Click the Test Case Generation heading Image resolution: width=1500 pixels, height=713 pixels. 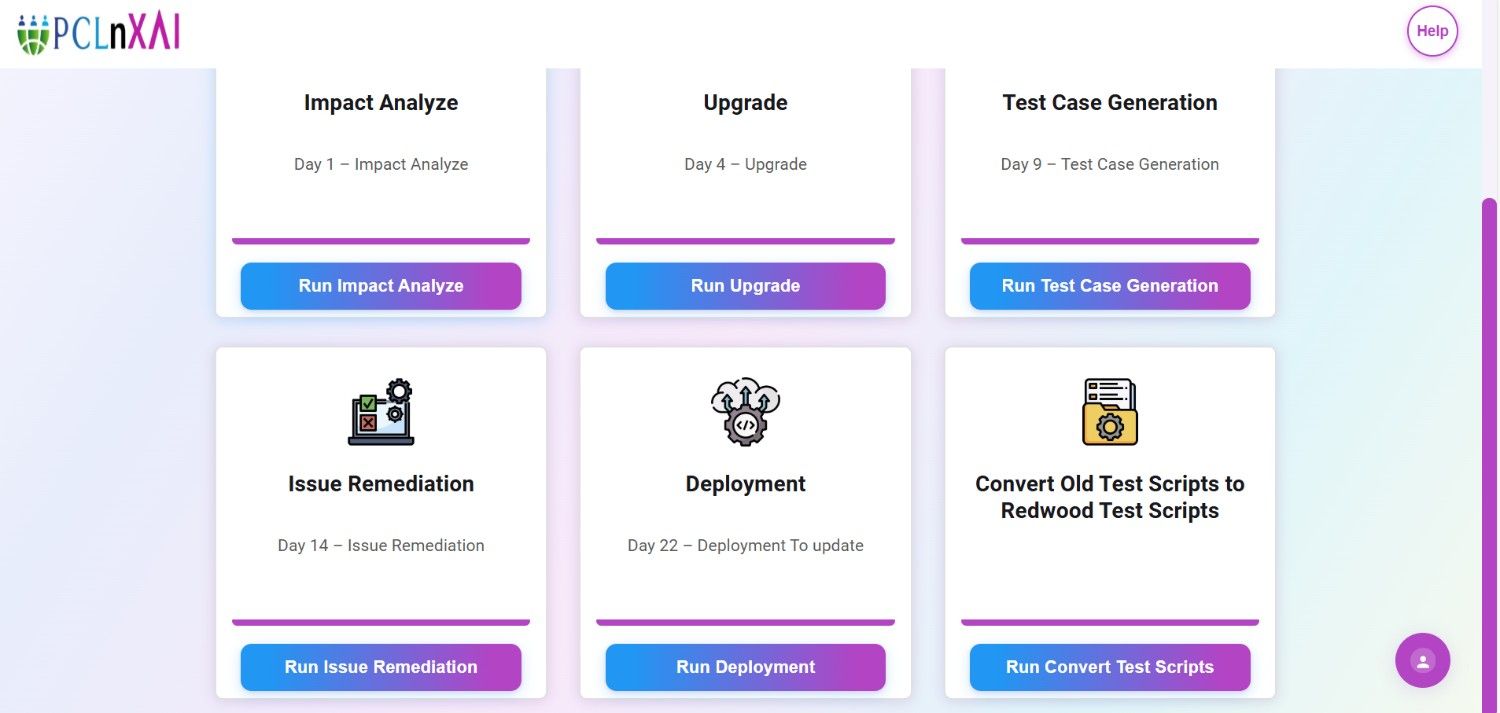[1110, 103]
